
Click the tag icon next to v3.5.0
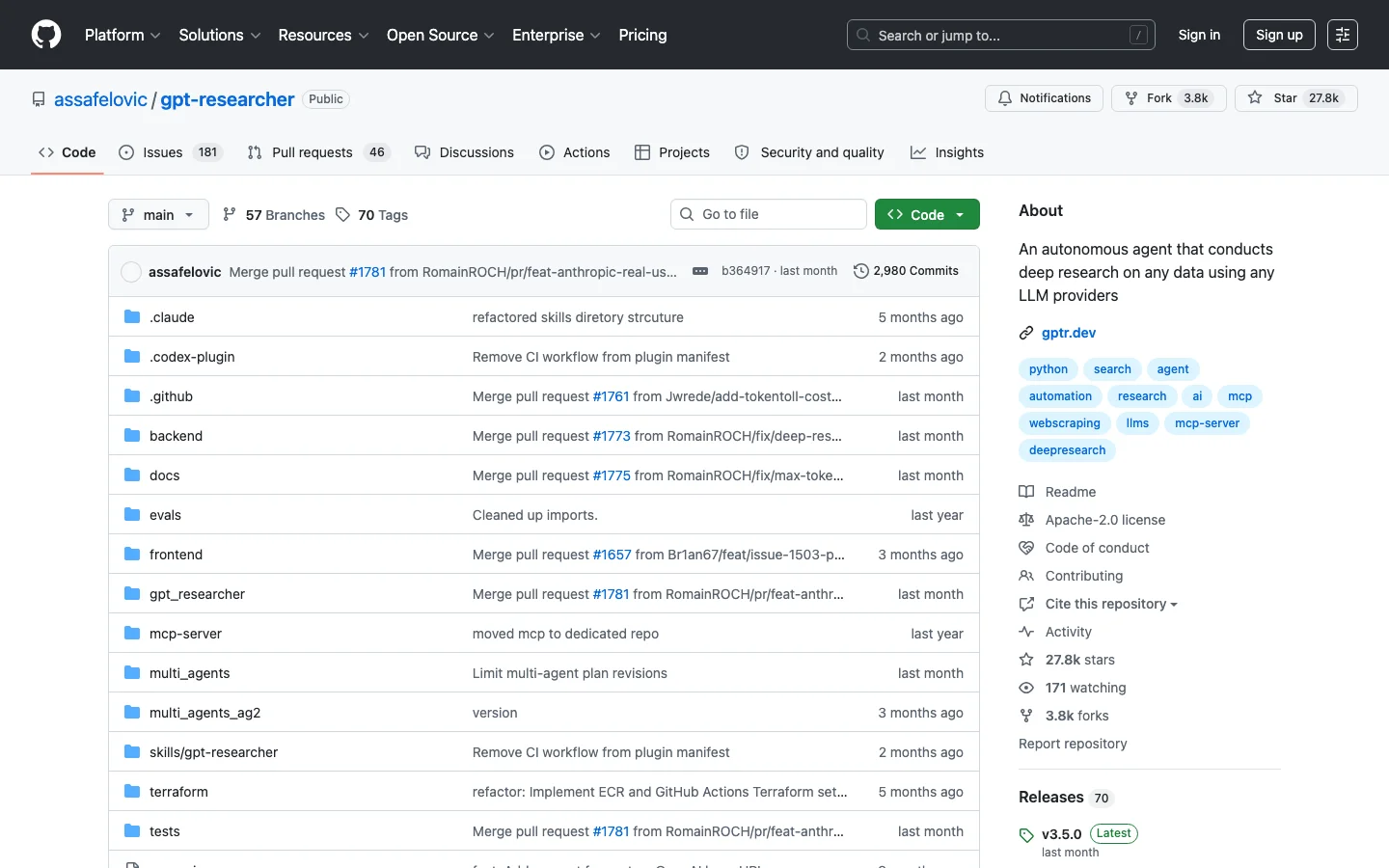click(x=1026, y=835)
